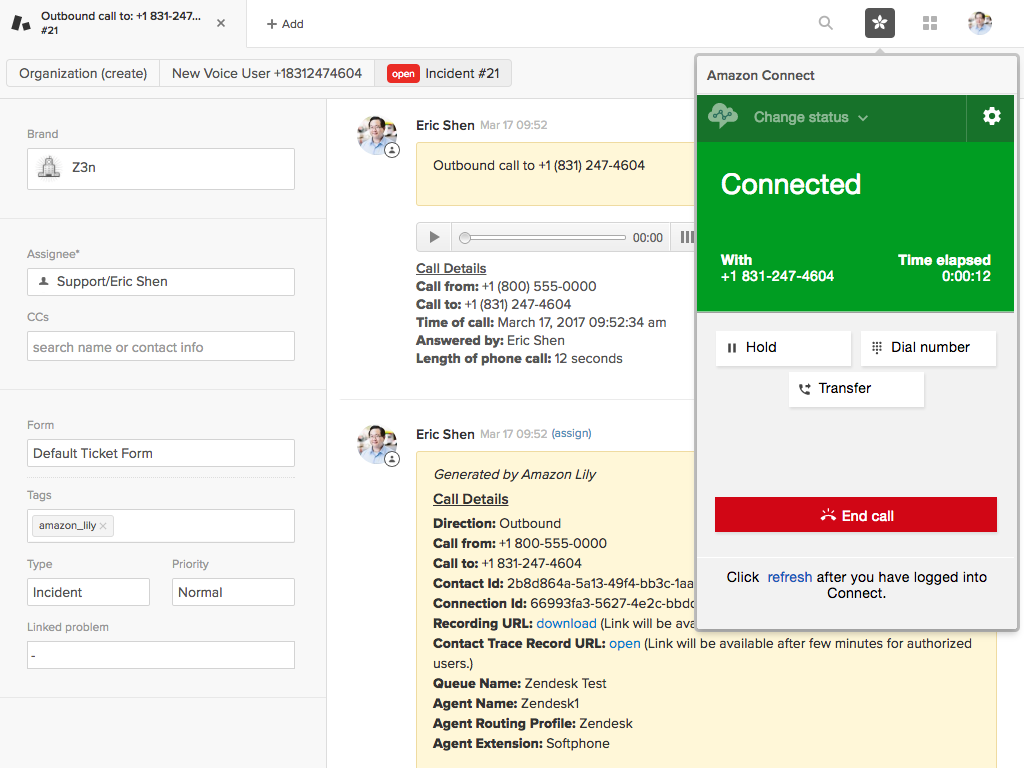Click the Transfer call button
The width and height of the screenshot is (1024, 768).
click(x=856, y=389)
